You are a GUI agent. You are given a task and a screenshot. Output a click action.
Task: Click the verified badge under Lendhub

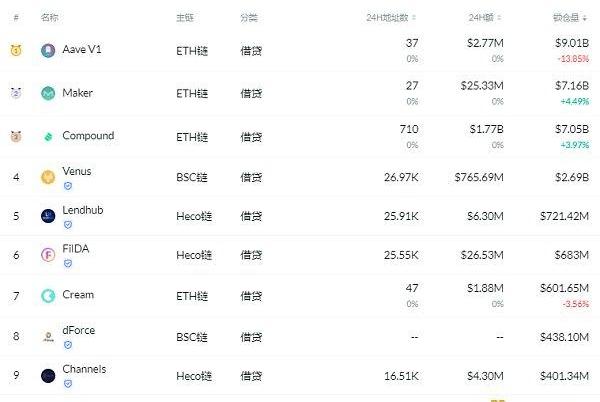click(68, 225)
